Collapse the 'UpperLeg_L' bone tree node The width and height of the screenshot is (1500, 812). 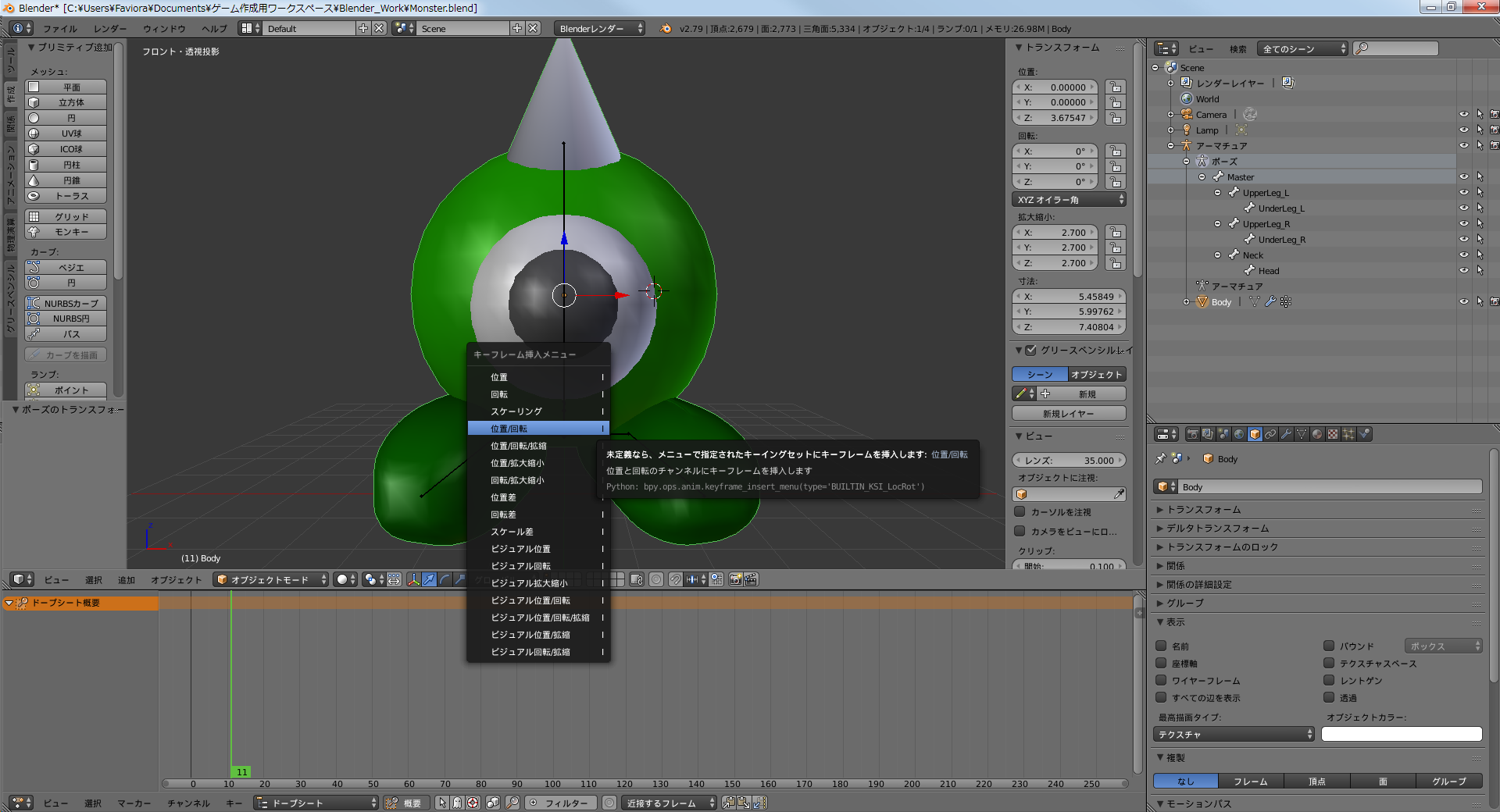pos(1217,192)
